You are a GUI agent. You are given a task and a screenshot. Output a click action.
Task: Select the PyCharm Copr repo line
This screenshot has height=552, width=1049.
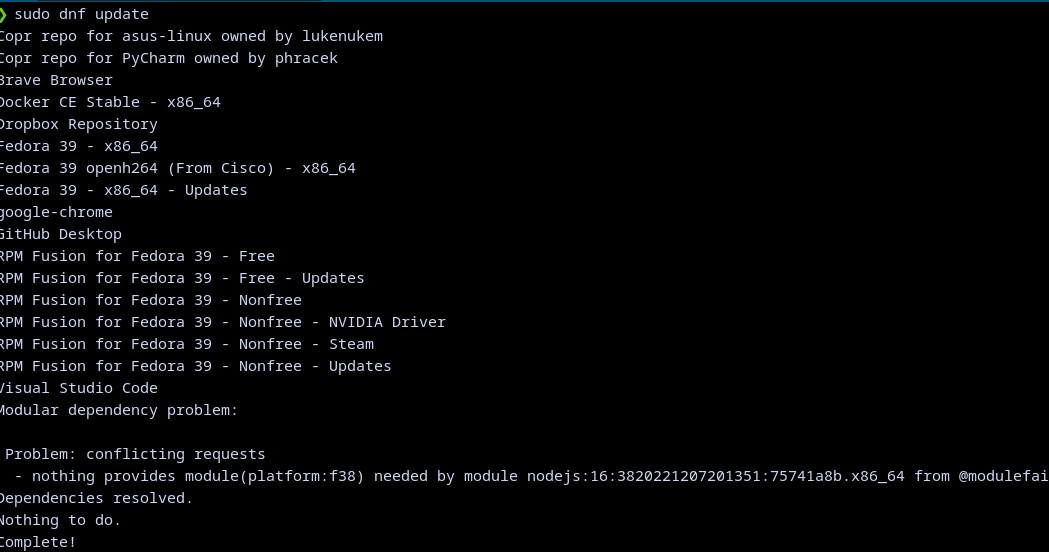(168, 58)
